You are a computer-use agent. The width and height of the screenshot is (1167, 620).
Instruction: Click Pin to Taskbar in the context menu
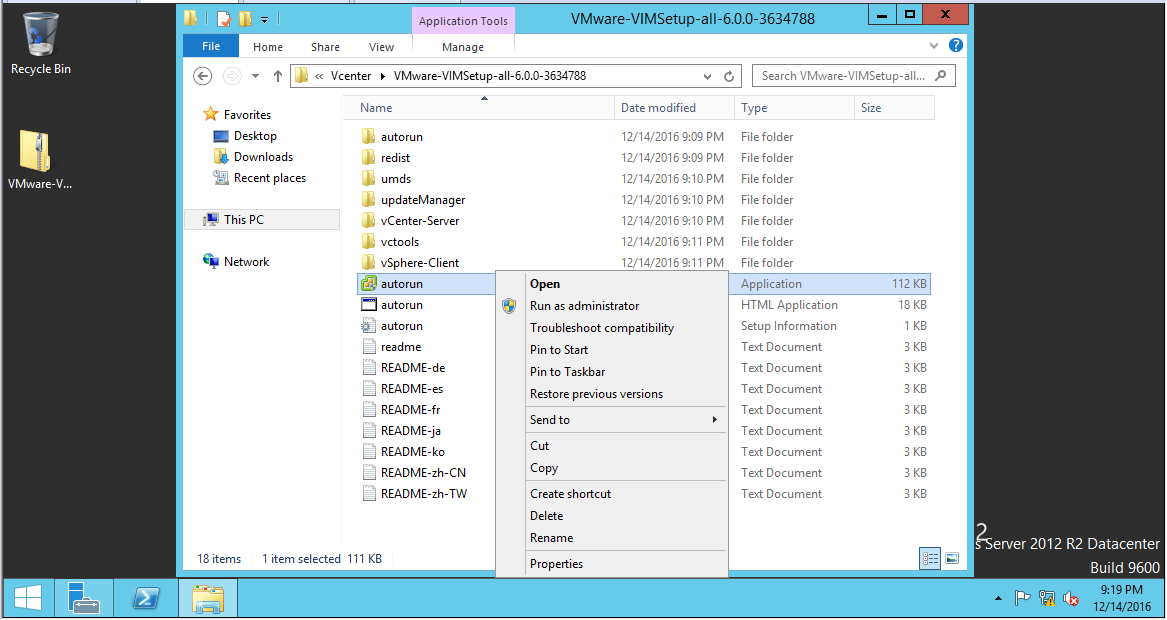(x=566, y=371)
